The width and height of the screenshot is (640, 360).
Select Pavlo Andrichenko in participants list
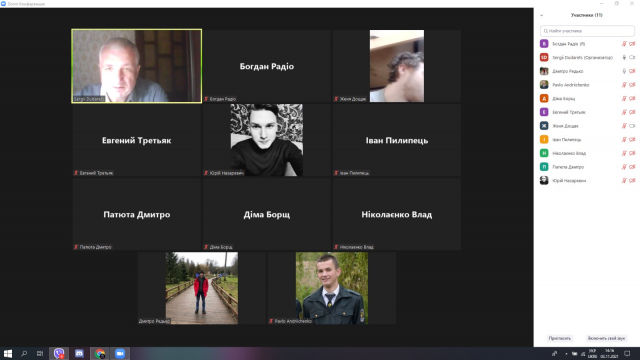[587, 85]
